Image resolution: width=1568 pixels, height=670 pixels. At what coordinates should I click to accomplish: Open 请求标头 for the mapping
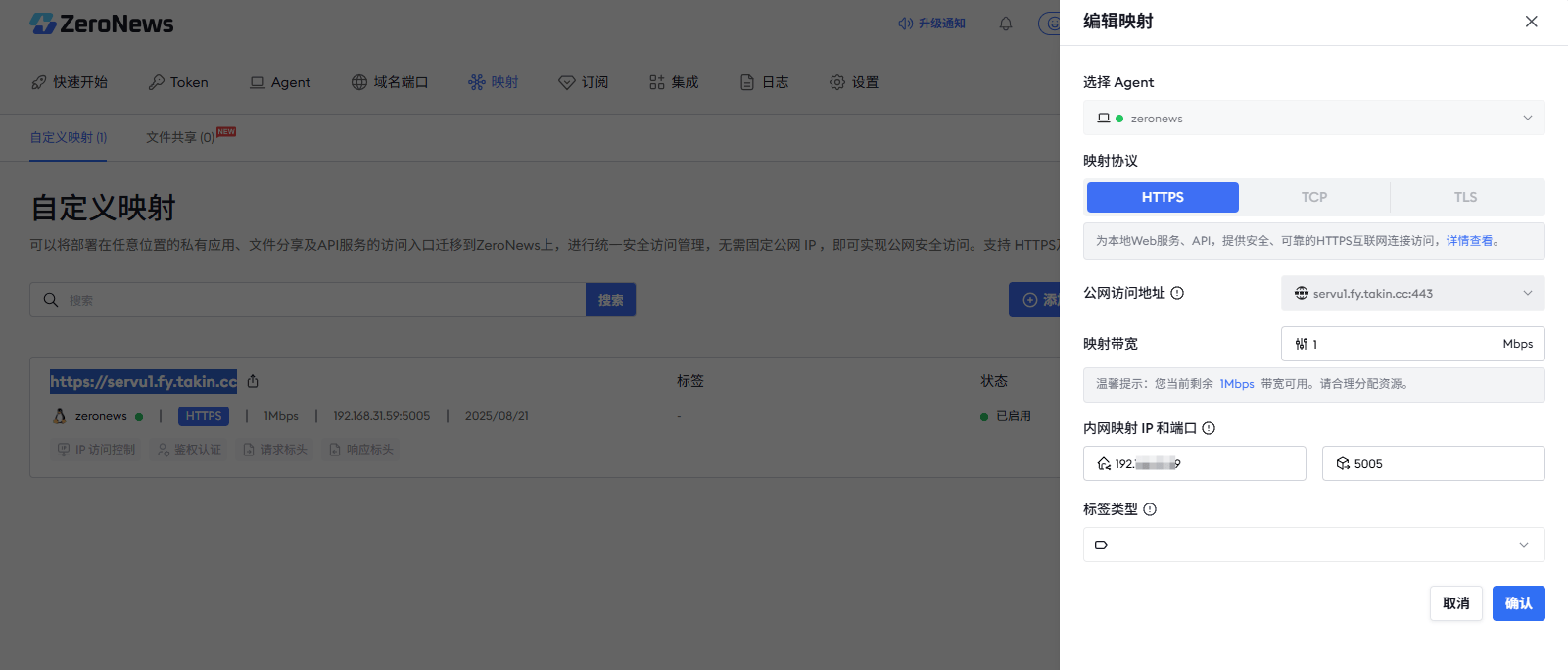[x=276, y=450]
